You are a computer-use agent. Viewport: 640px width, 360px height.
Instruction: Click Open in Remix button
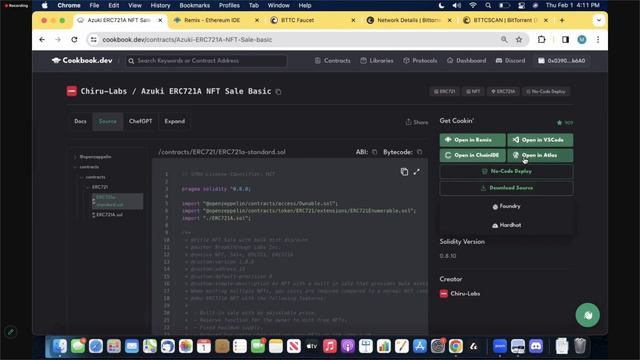coord(472,140)
